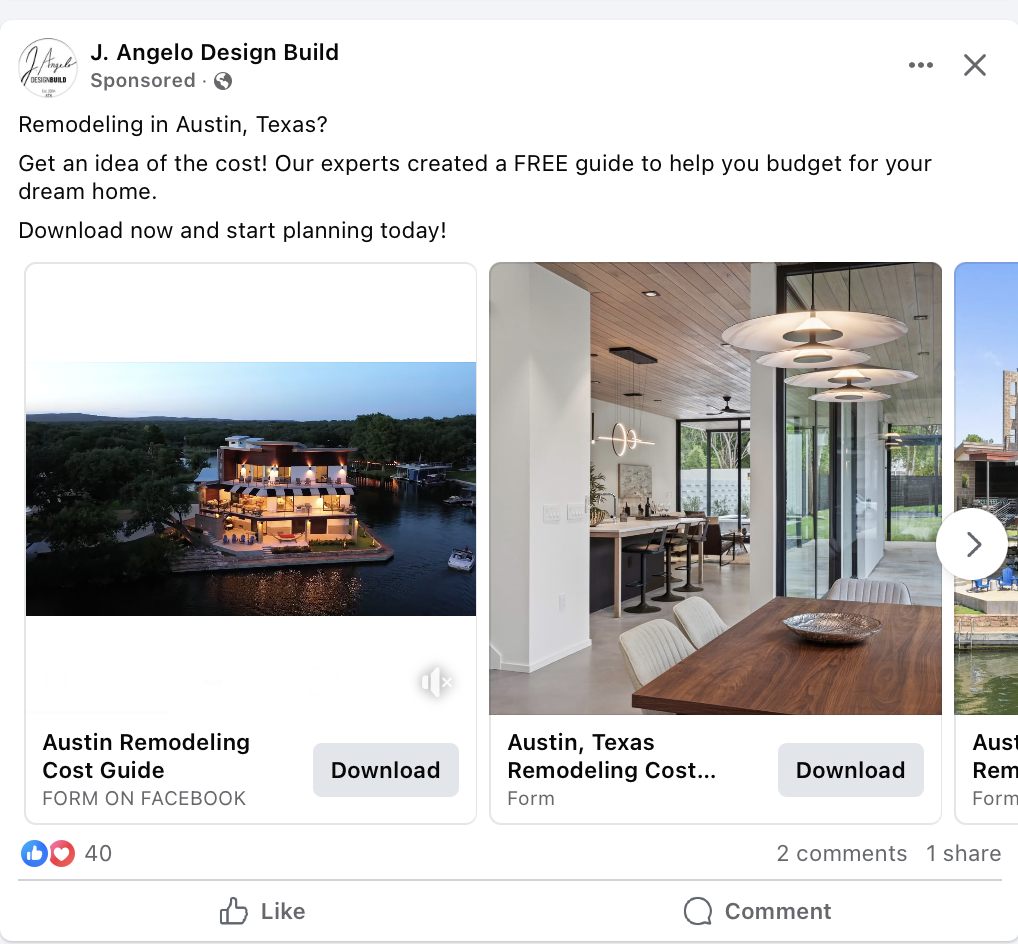
Task: Open the partially visible third carousel card
Action: [987, 543]
